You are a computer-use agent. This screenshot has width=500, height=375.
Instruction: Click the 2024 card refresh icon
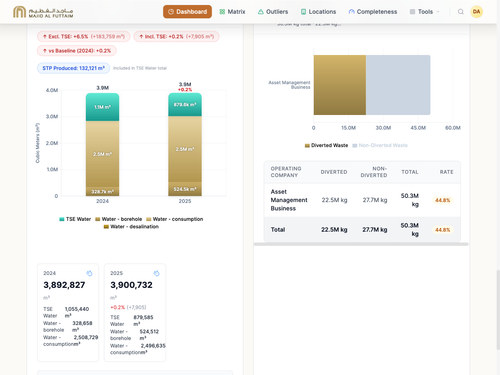coord(89,273)
